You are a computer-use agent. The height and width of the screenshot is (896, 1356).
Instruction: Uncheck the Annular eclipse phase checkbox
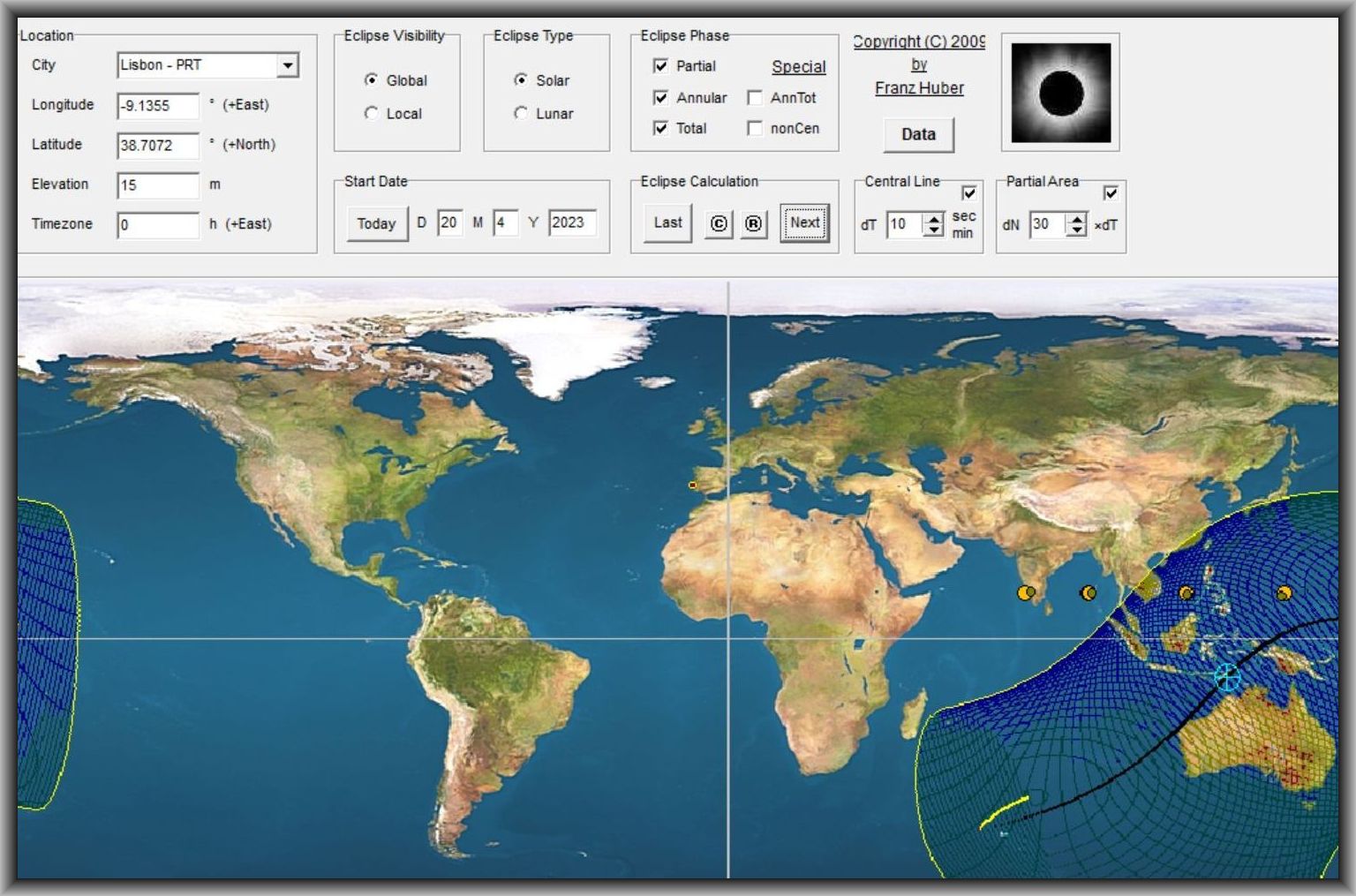[x=660, y=98]
